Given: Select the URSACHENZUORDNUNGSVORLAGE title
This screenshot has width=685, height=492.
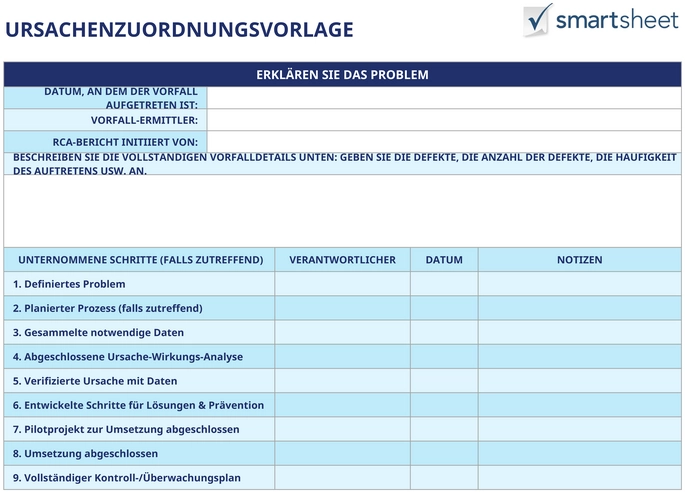Looking at the screenshot, I should pos(179,30).
